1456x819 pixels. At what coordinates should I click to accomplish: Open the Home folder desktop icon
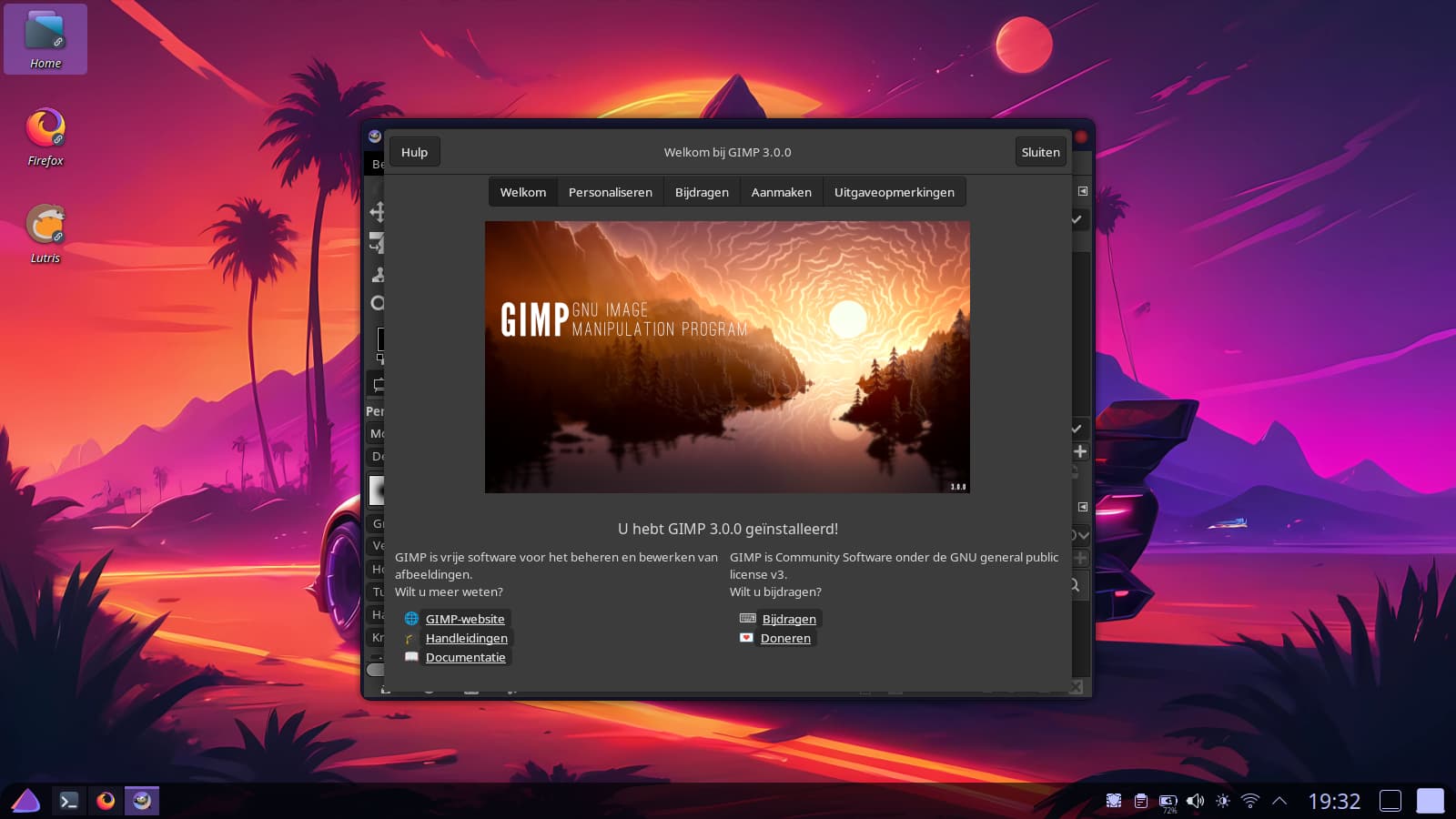(45, 39)
